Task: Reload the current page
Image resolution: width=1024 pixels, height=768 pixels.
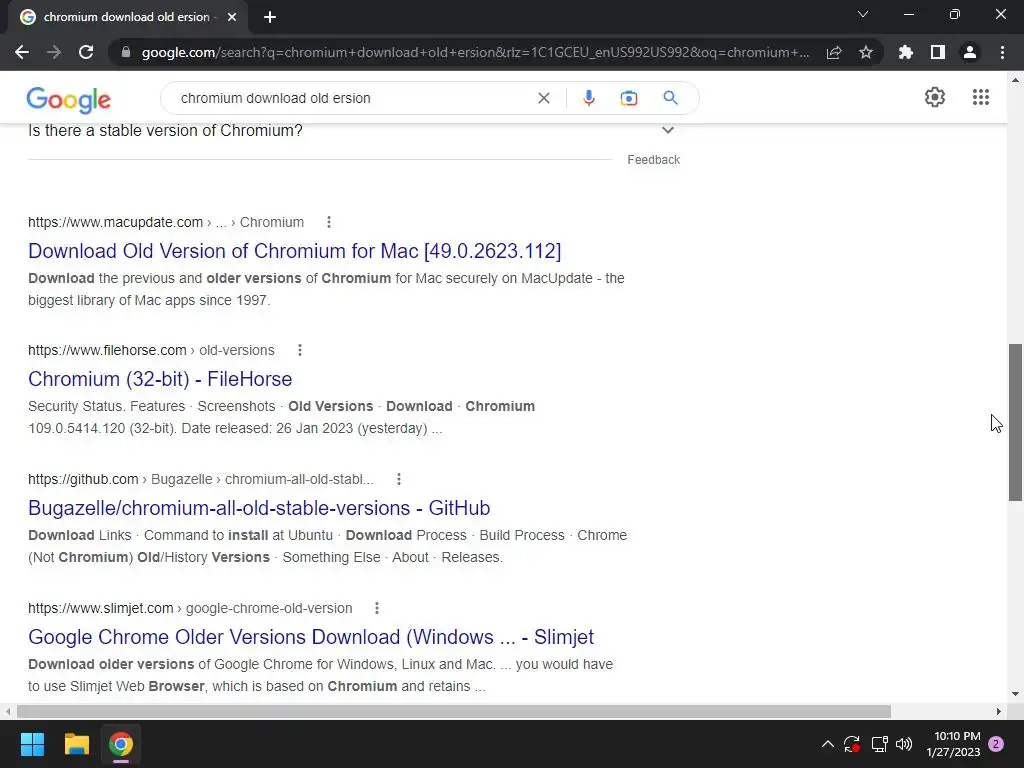Action: 86,52
